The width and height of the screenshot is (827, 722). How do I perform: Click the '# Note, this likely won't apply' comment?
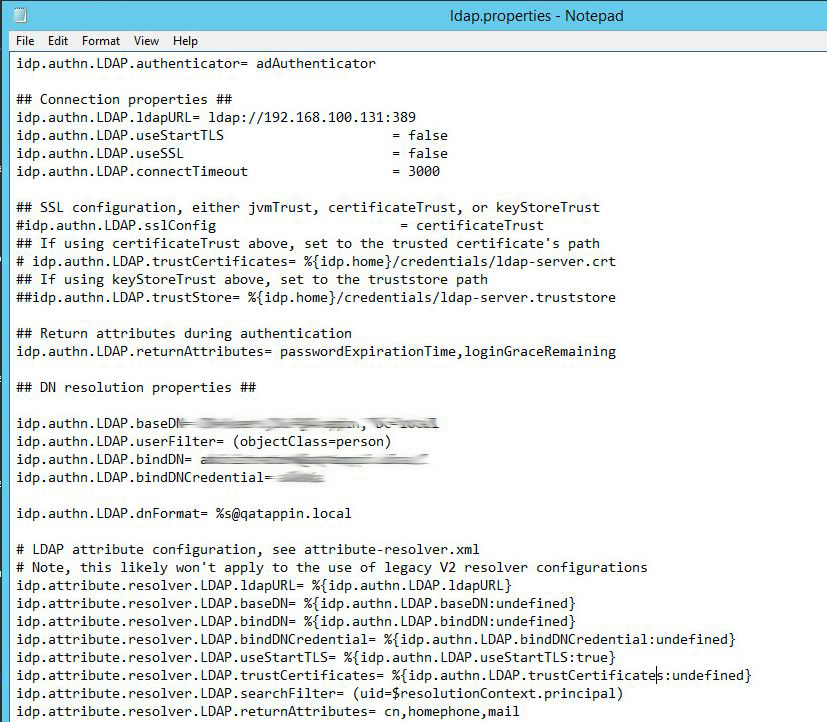point(332,567)
